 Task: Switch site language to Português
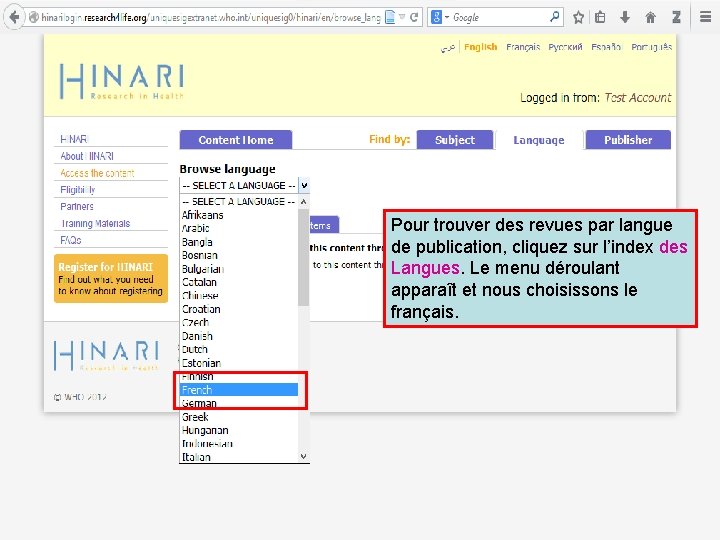(x=652, y=47)
